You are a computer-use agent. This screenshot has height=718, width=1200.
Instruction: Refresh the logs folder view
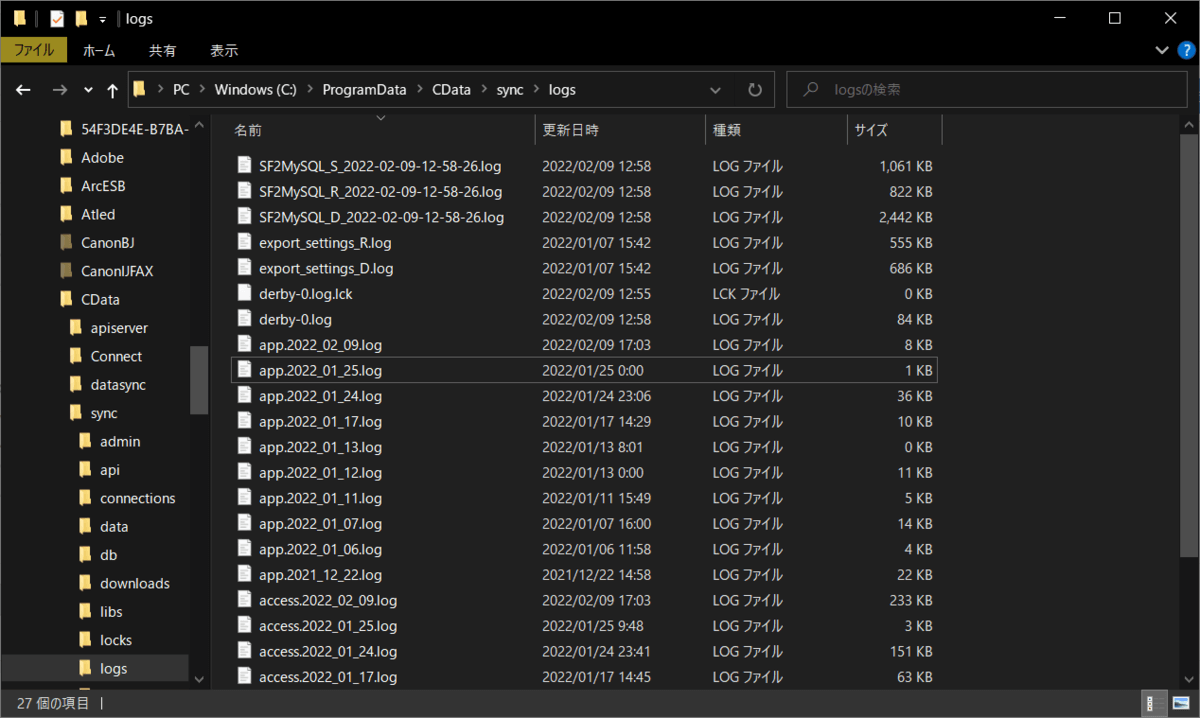755,90
